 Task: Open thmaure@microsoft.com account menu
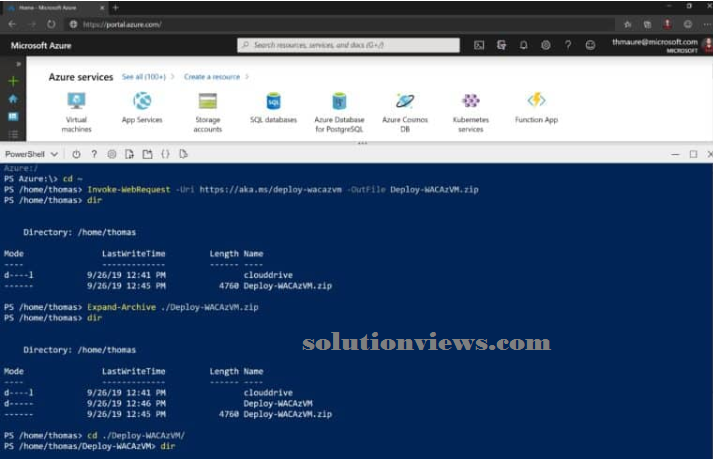(x=660, y=45)
